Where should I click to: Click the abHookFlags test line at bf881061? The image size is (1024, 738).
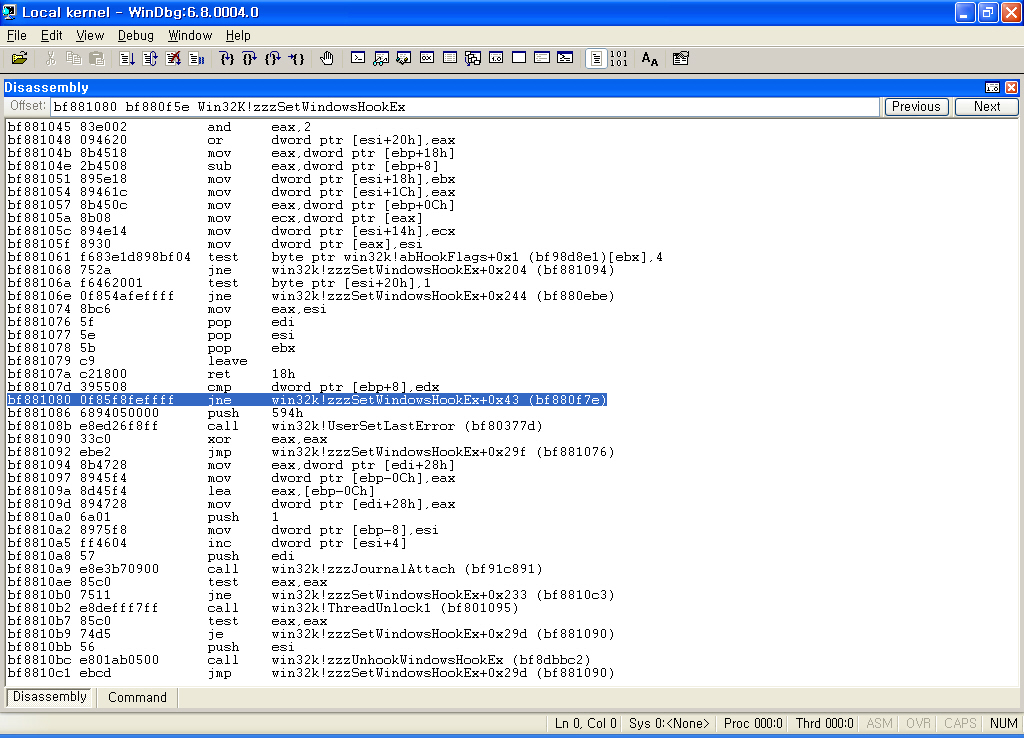point(335,257)
